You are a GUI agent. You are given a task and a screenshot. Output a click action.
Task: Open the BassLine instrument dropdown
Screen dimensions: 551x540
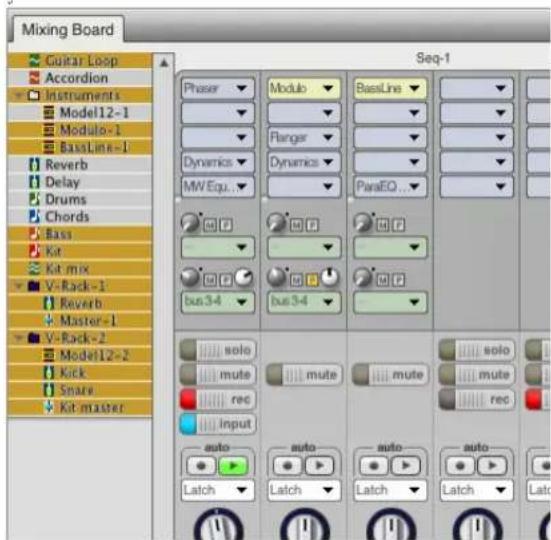390,88
